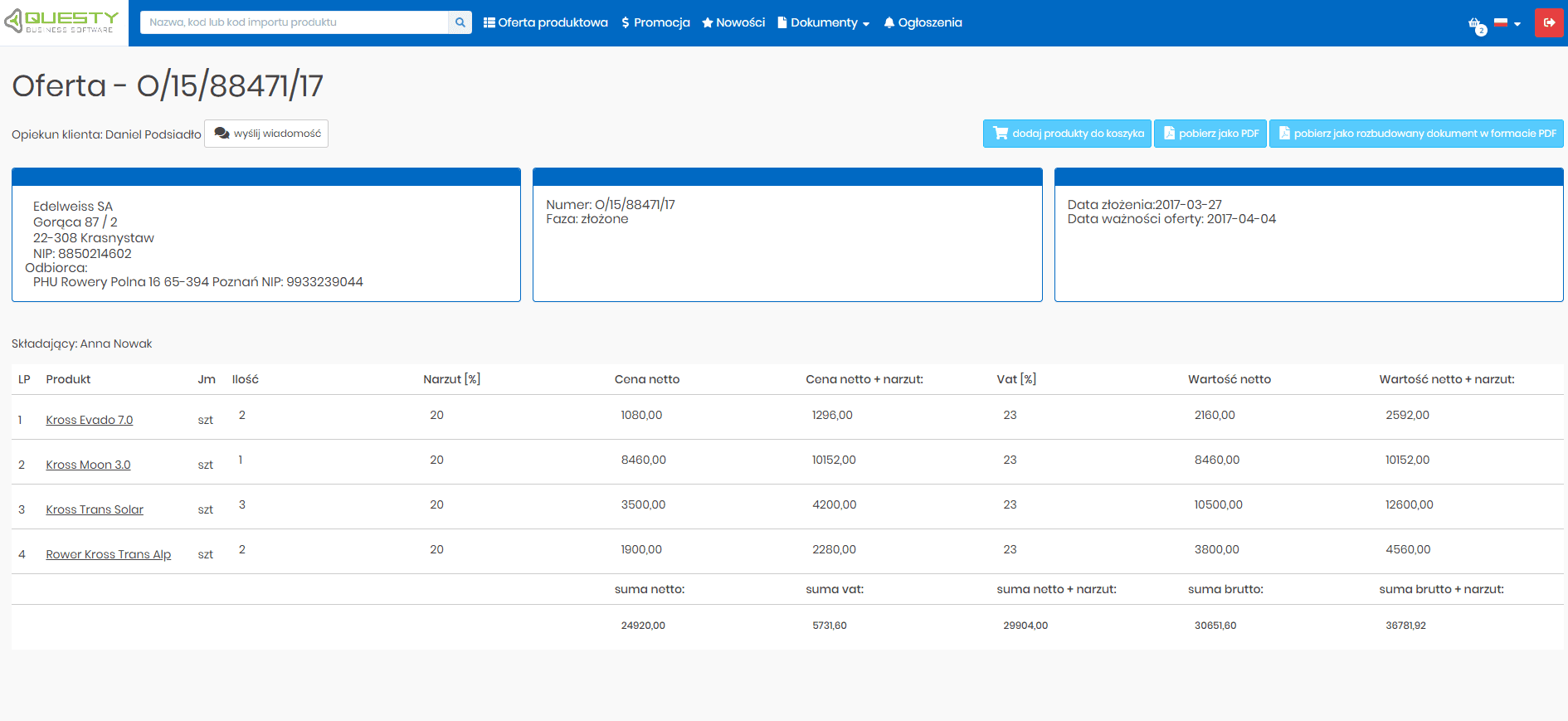
Task: Click dodaj produkty do koszyka button
Action: point(1067,134)
